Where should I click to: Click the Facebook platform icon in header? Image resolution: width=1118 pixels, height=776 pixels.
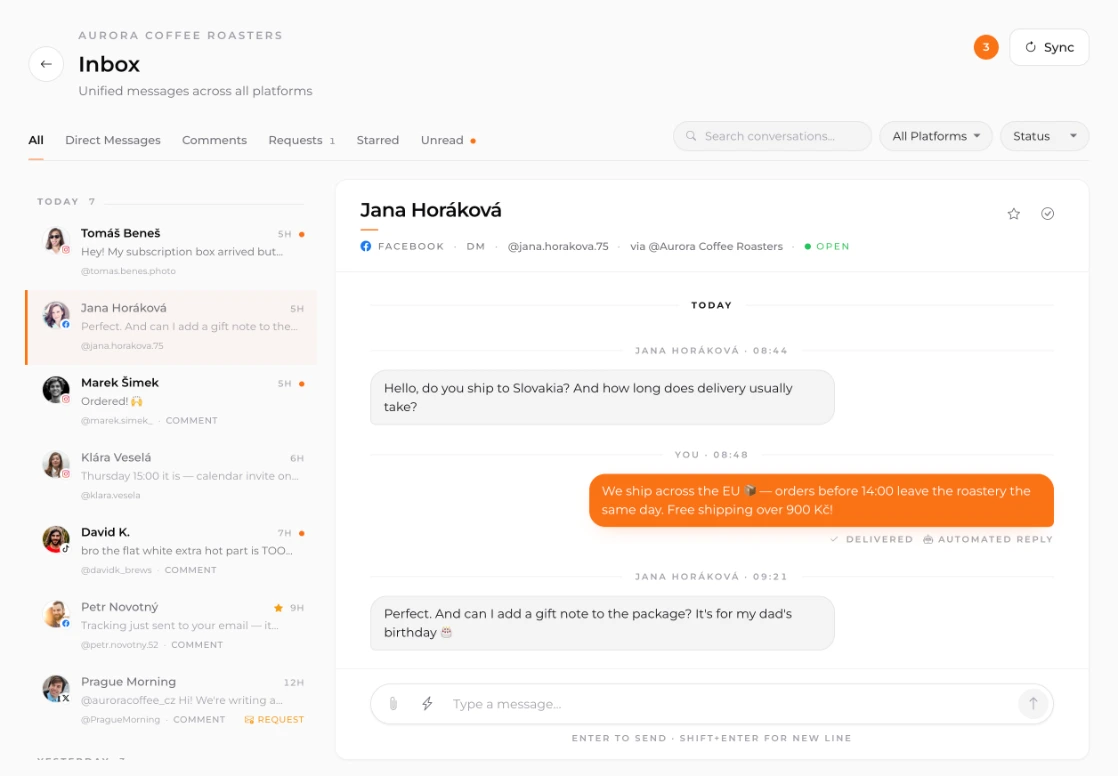(366, 246)
